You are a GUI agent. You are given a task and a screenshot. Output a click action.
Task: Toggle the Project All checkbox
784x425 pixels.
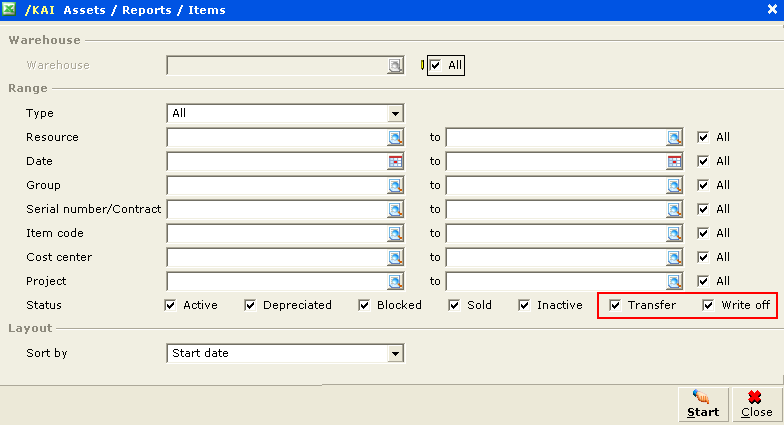tap(703, 281)
